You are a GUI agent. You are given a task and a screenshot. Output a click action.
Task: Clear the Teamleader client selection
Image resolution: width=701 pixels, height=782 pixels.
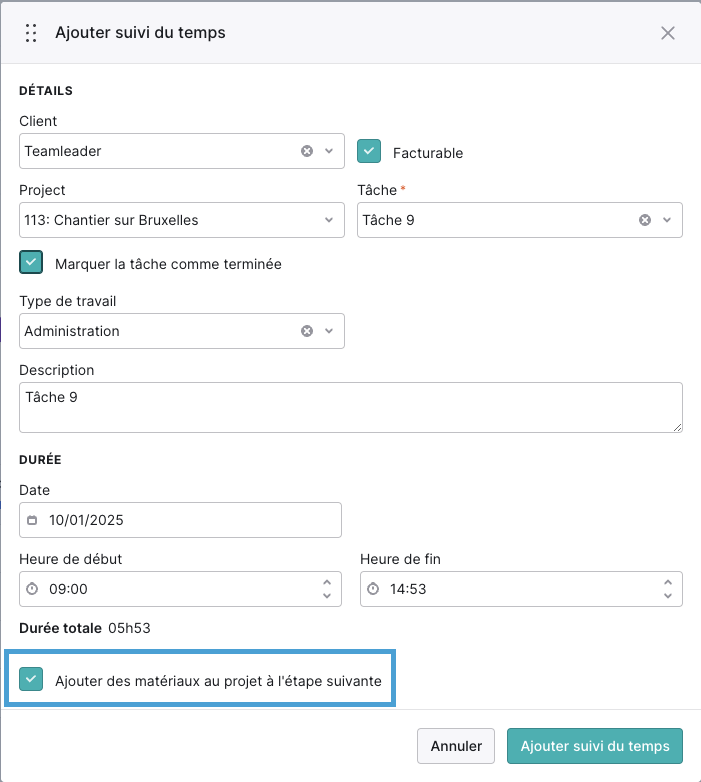point(307,151)
